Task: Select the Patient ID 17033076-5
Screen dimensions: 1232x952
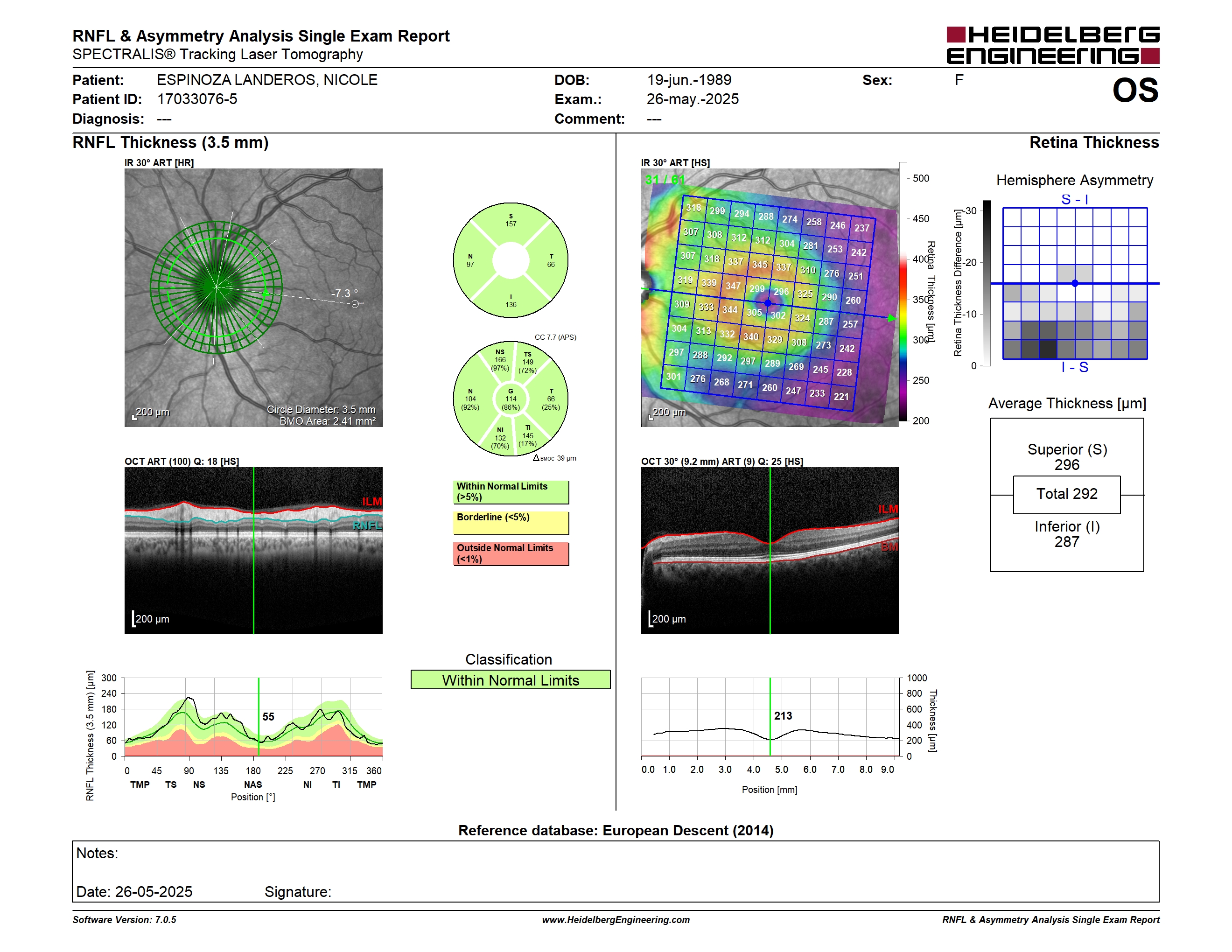Action: tap(197, 99)
